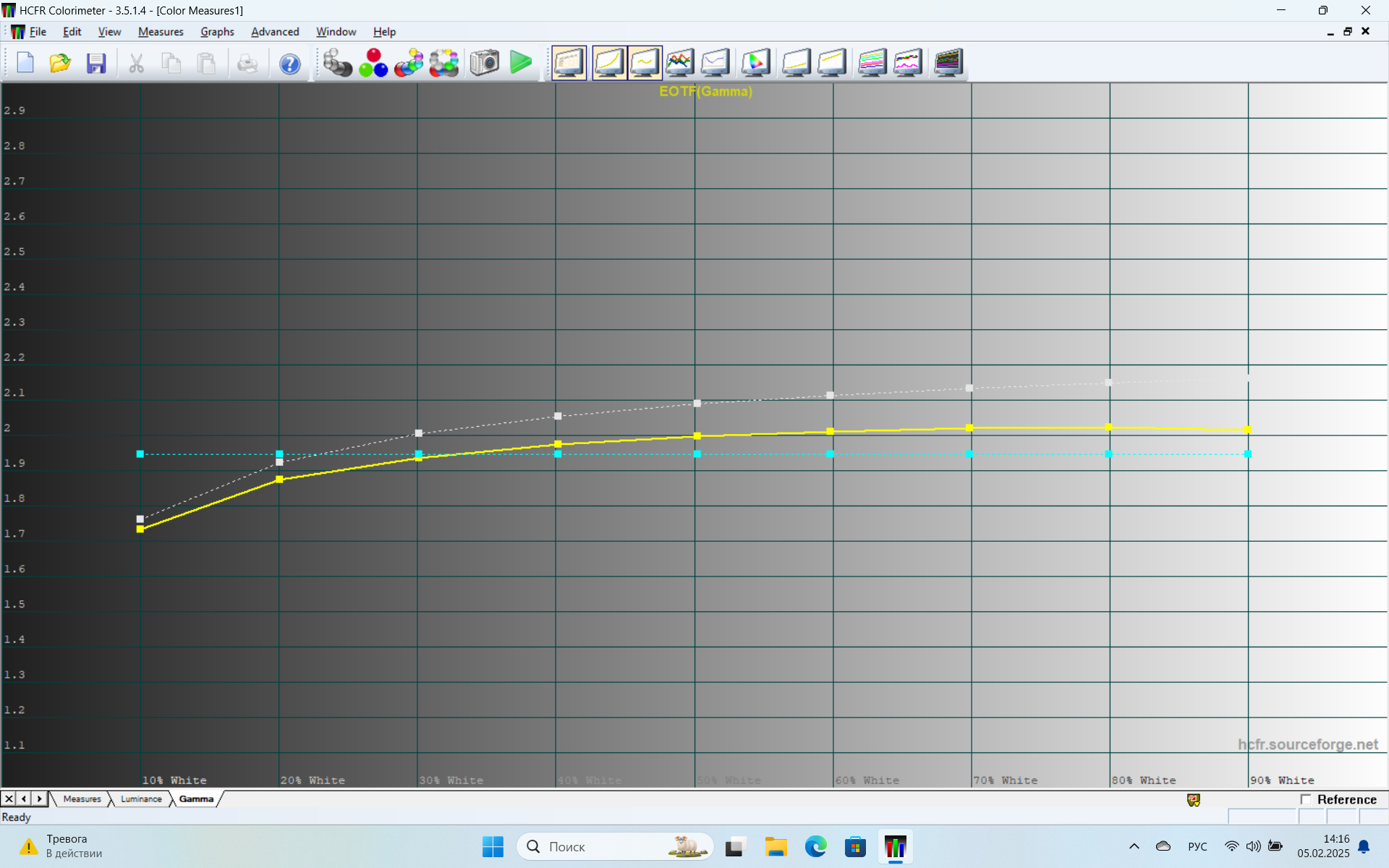Switch to the Measures tab
This screenshot has width=1389, height=868.
pos(82,799)
